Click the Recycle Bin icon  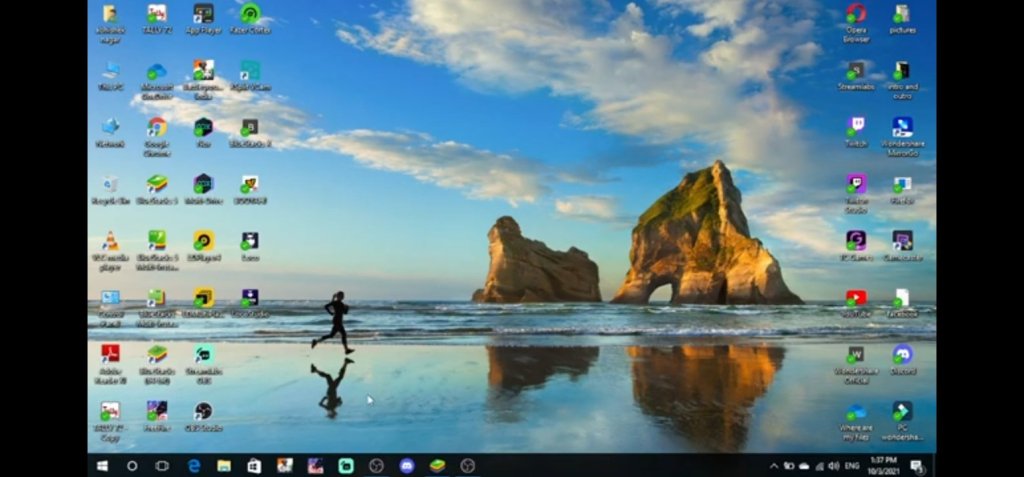[x=110, y=184]
